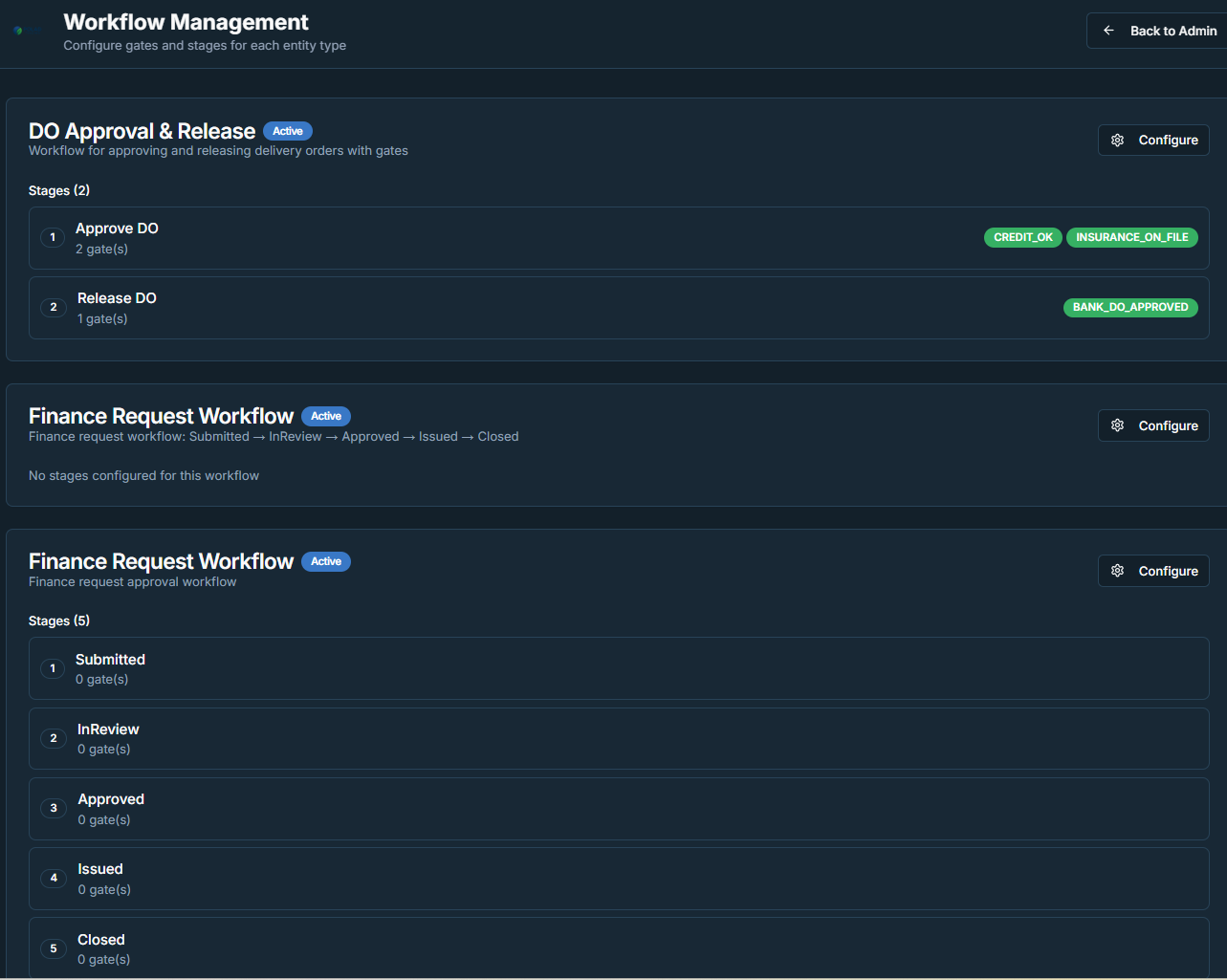
Task: Click the Submitted → InReview workflow description
Action: (274, 436)
